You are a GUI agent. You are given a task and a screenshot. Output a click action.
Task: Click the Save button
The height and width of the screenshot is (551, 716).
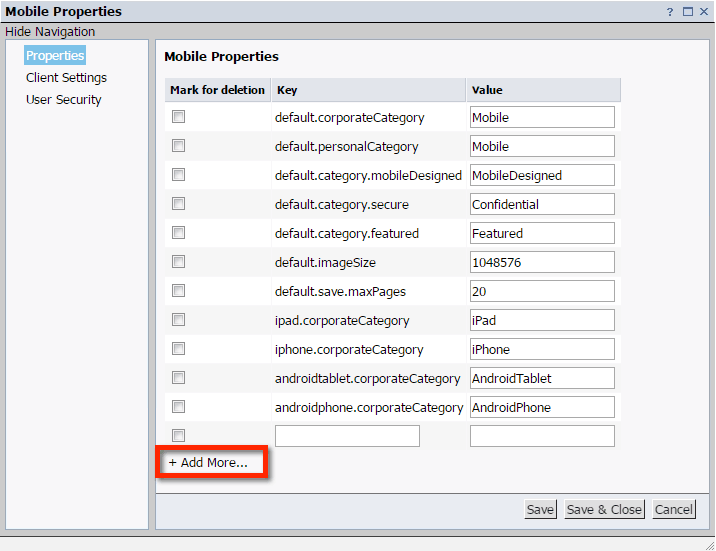point(540,510)
